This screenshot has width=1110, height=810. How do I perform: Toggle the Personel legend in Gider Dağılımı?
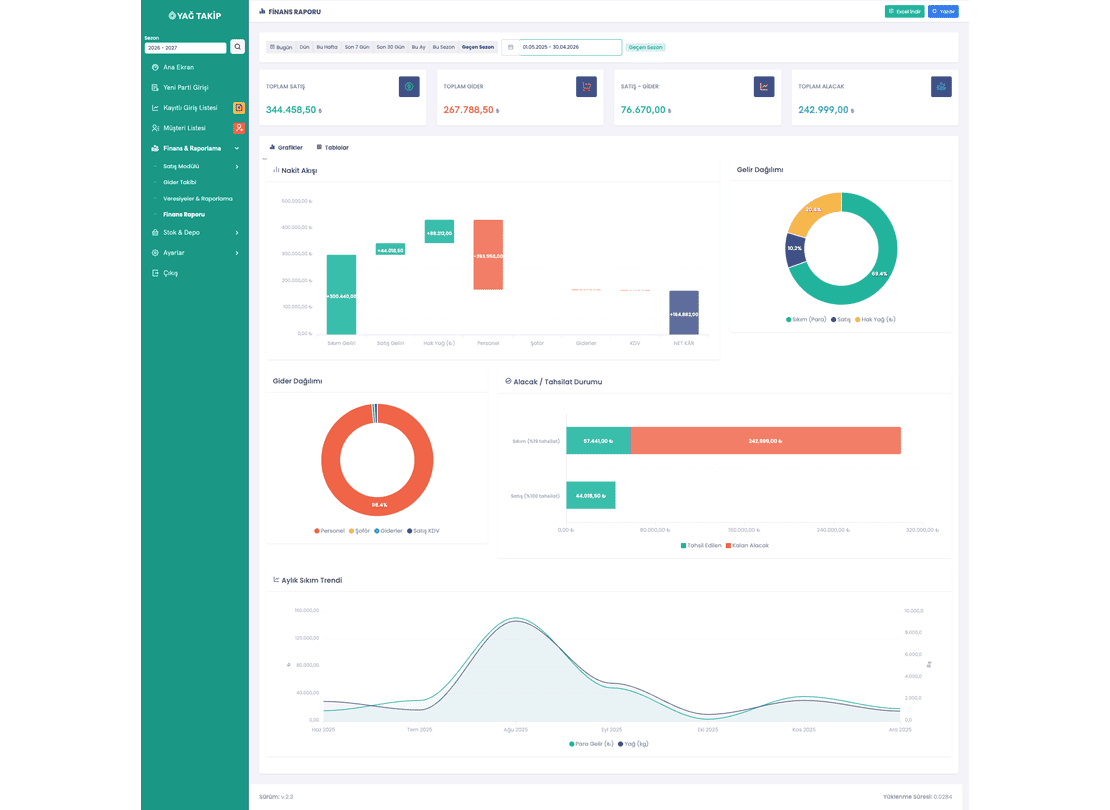[329, 531]
